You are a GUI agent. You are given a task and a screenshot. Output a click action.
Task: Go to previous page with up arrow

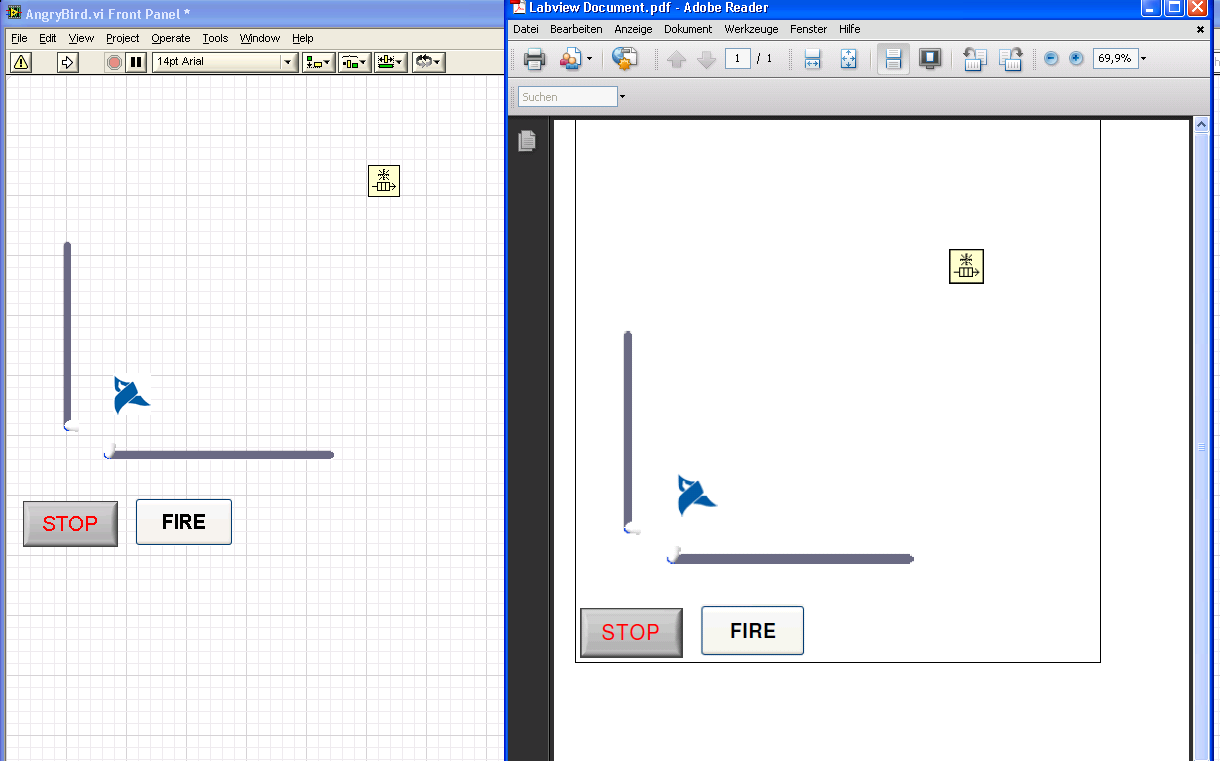676,60
